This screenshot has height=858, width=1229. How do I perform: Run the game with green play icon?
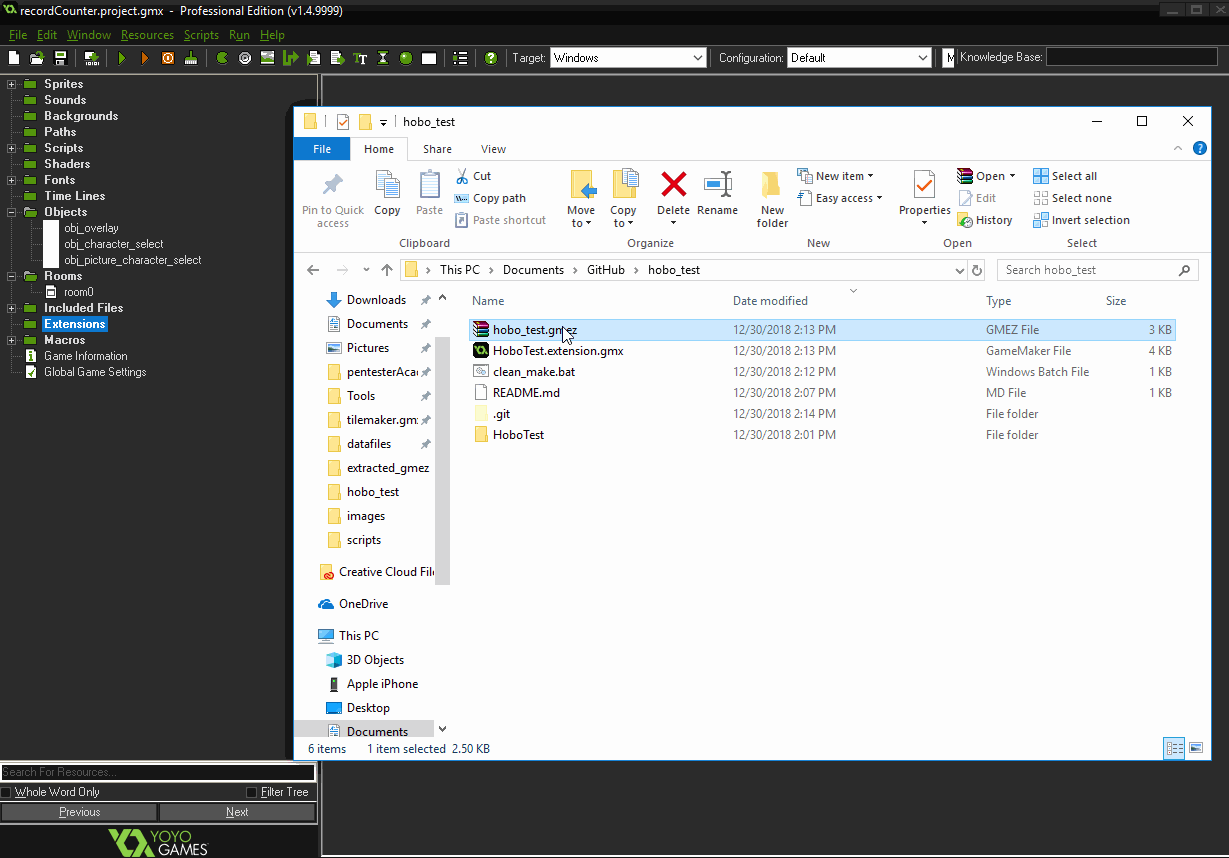[x=121, y=58]
